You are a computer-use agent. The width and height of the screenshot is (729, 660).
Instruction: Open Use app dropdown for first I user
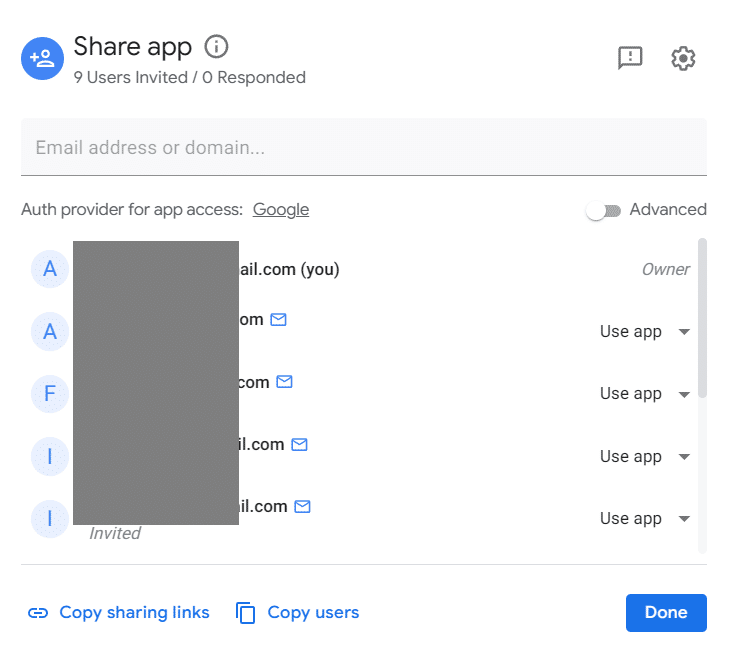point(645,457)
